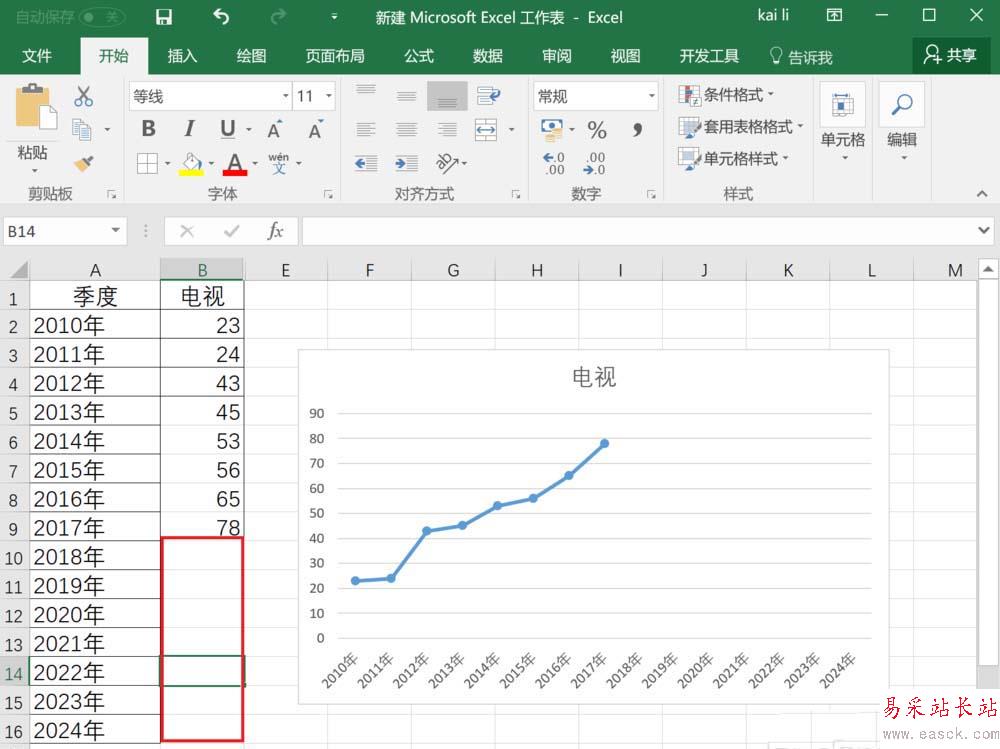Click the 粘贴 paste icon

35,107
